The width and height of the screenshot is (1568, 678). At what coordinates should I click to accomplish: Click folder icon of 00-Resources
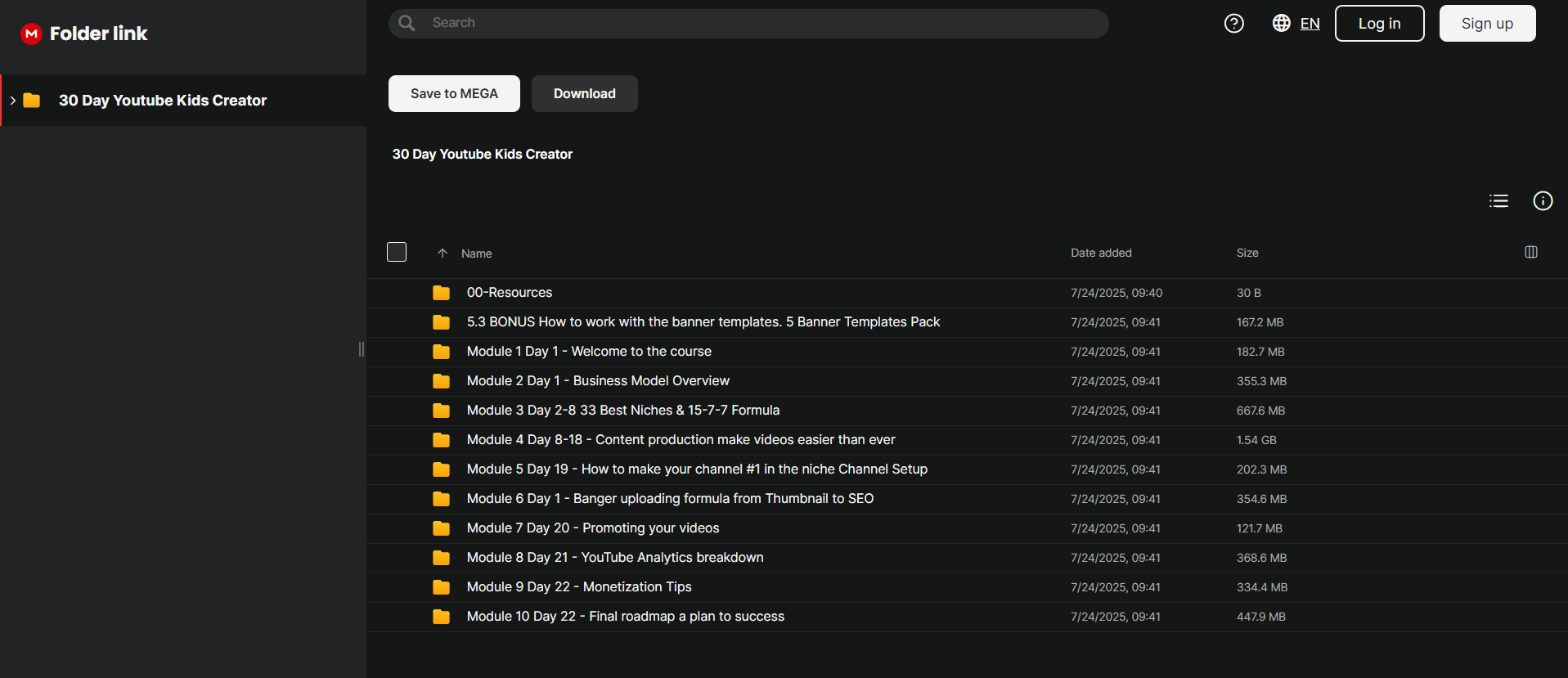pyautogui.click(x=441, y=293)
